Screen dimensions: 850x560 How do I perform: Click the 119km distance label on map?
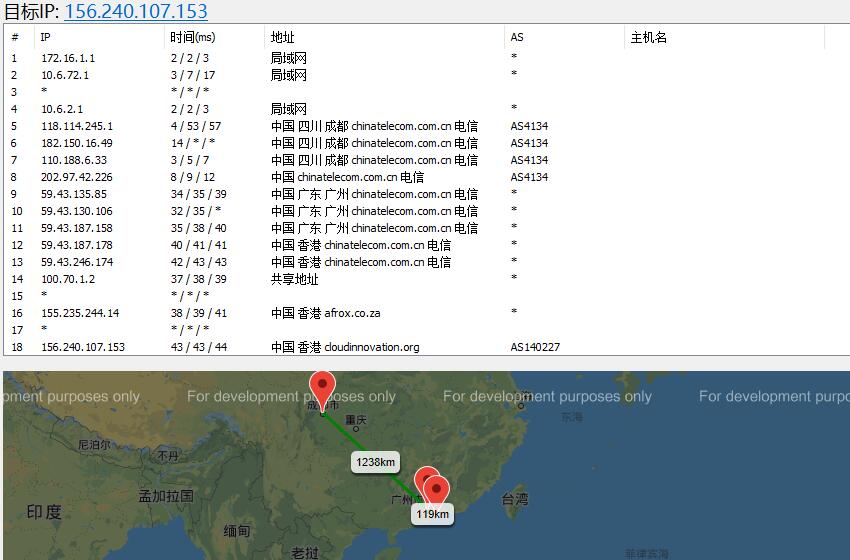click(x=433, y=514)
